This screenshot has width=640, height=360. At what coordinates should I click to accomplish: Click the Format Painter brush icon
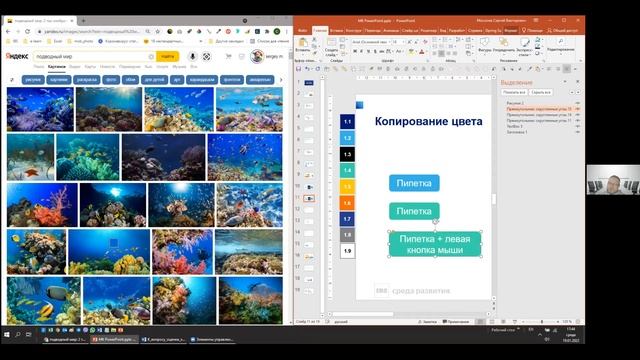[x=314, y=53]
